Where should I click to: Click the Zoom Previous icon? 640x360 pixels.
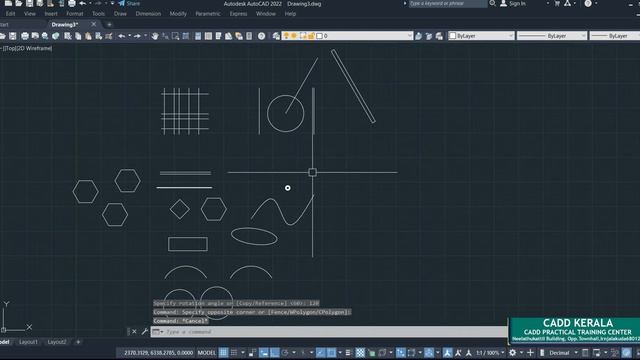[x=186, y=36]
